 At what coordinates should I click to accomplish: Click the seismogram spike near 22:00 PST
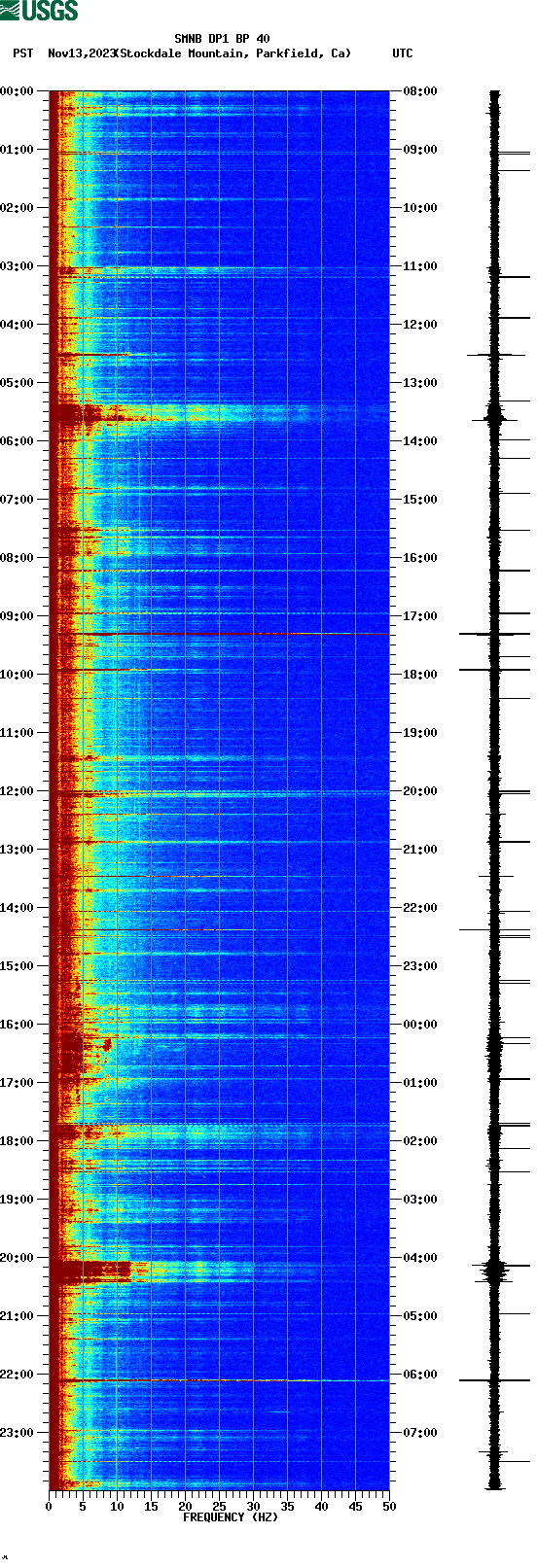pyautogui.click(x=494, y=1380)
